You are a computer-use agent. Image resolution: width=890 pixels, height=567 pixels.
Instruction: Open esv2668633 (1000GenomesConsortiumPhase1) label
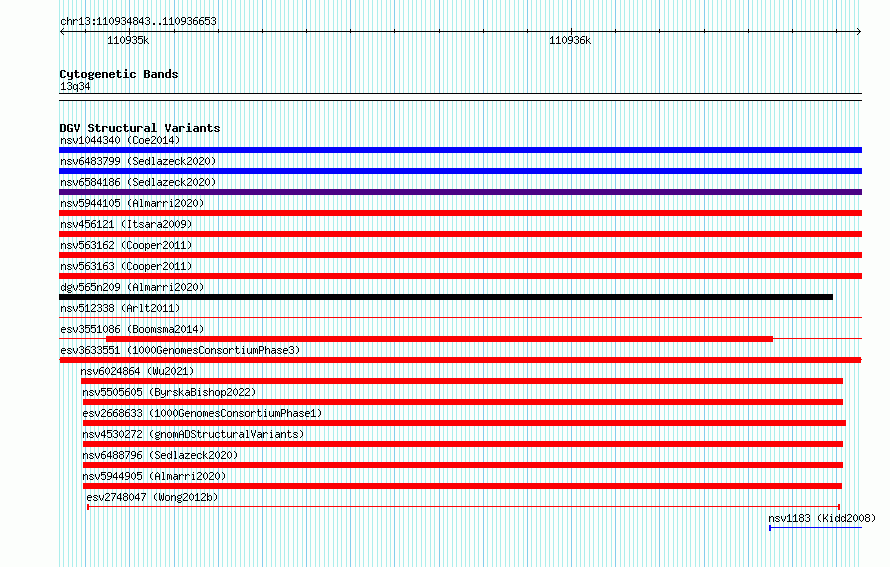(x=202, y=413)
